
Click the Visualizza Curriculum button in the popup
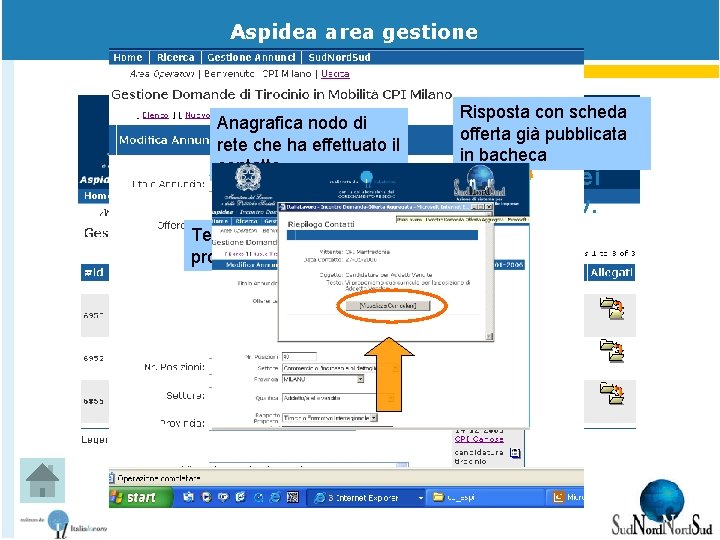(x=388, y=306)
